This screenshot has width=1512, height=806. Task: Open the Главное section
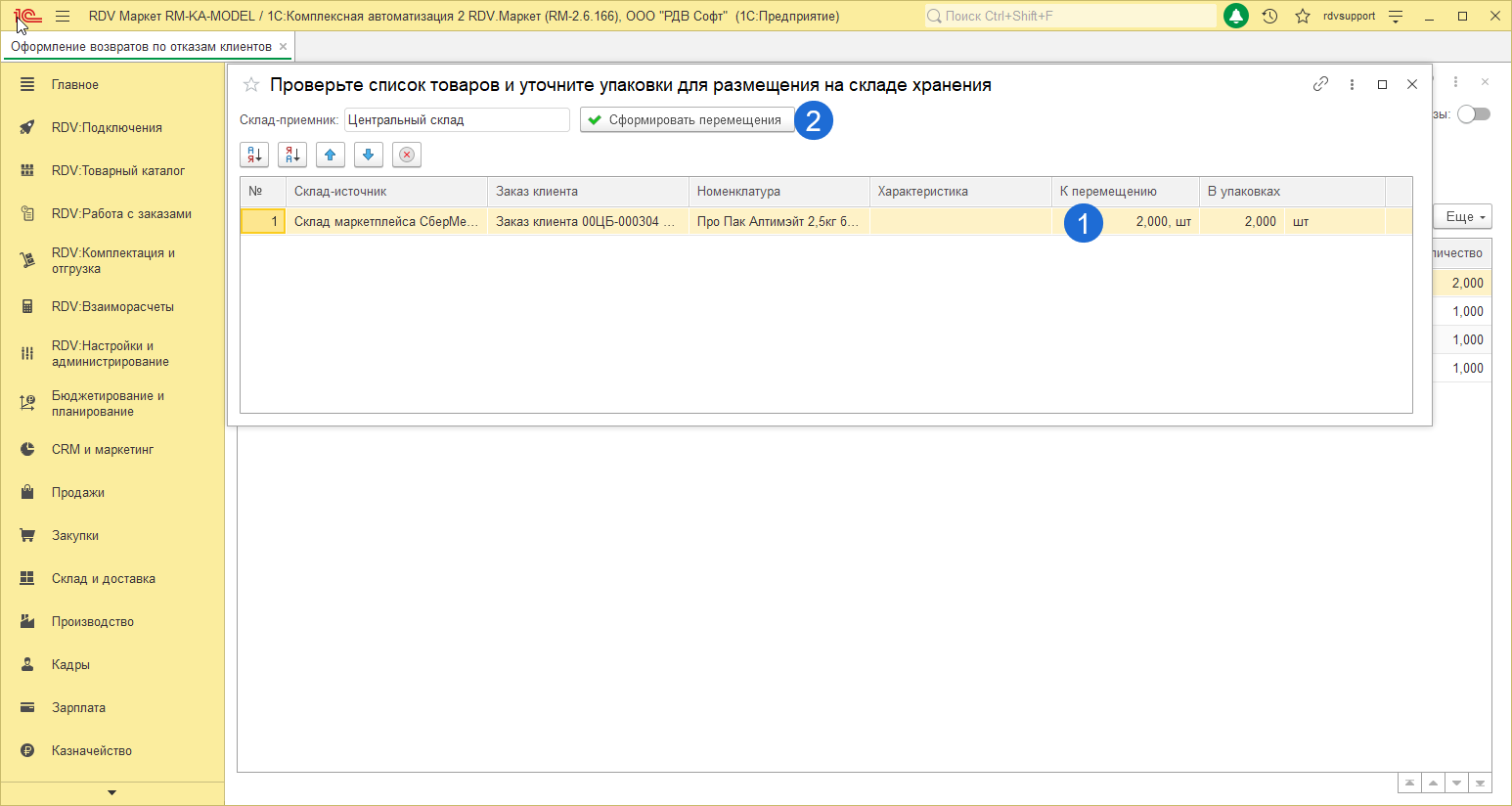coord(112,85)
